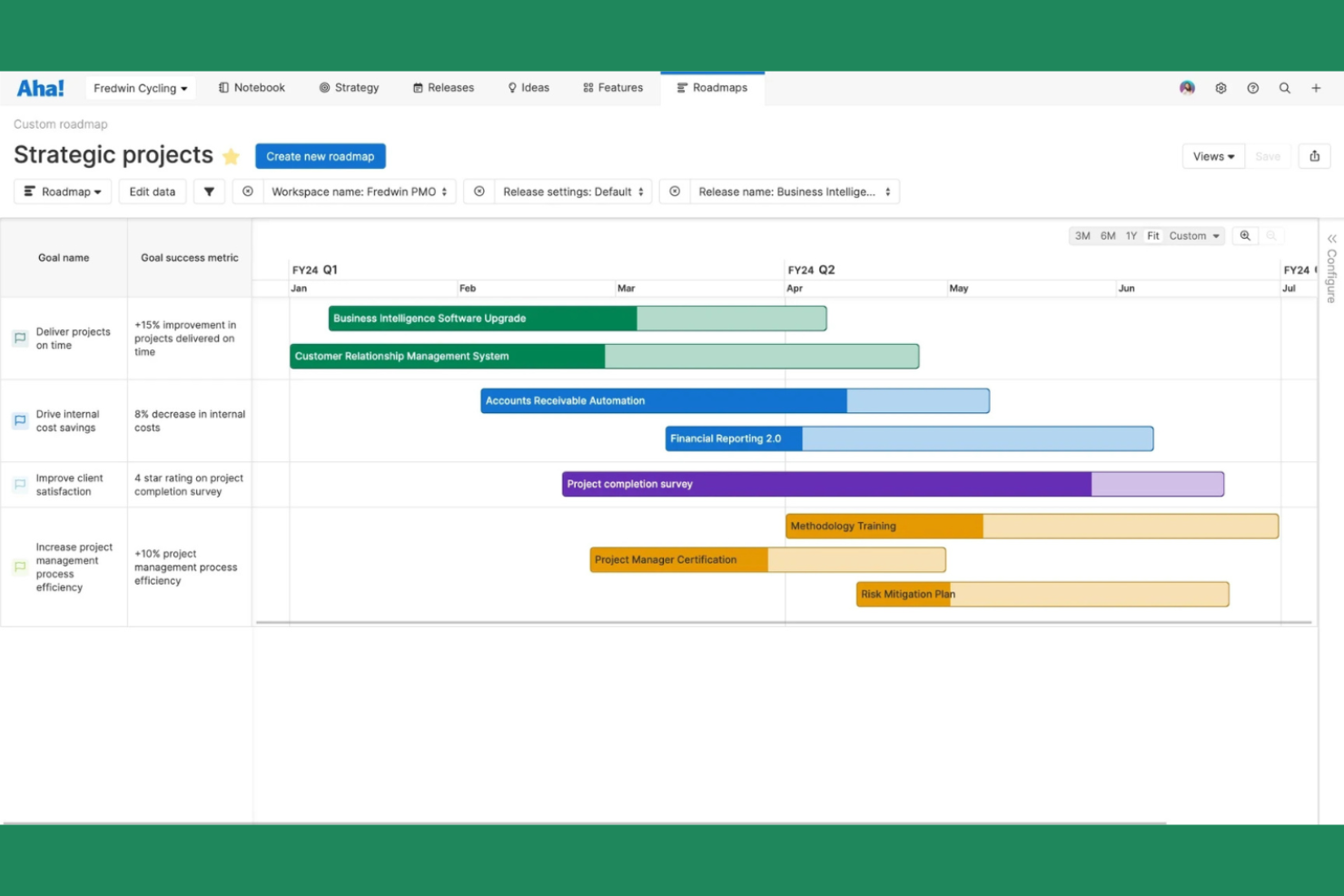Click the plus add icon in header

pyautogui.click(x=1316, y=88)
